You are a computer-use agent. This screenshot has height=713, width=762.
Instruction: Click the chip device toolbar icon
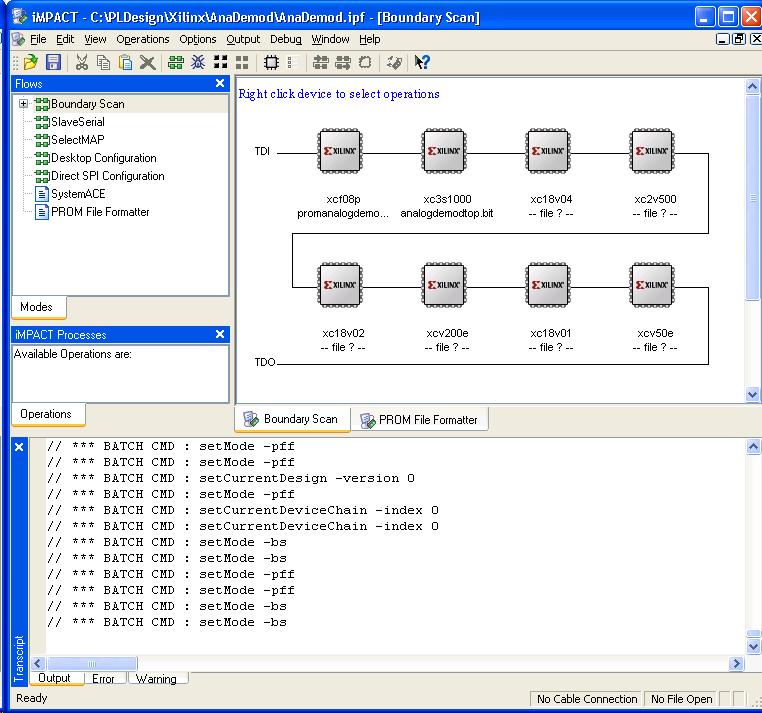[271, 62]
